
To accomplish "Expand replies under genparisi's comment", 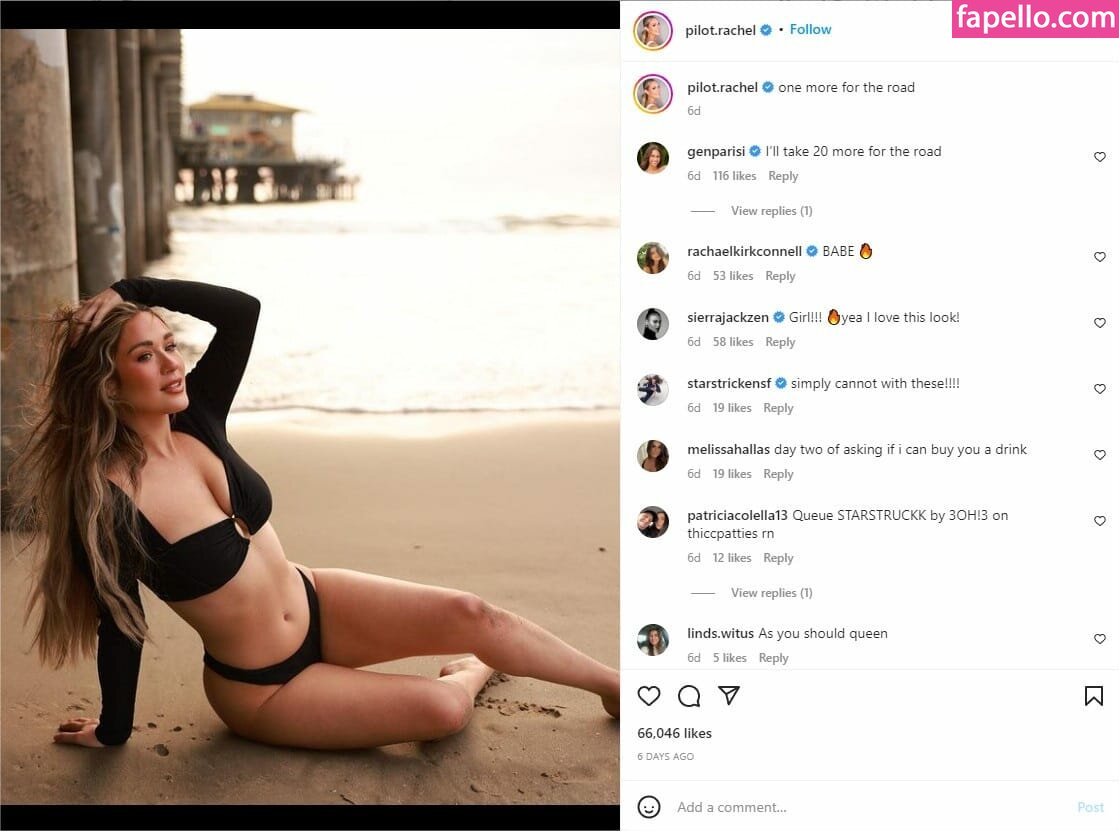I will [x=771, y=211].
